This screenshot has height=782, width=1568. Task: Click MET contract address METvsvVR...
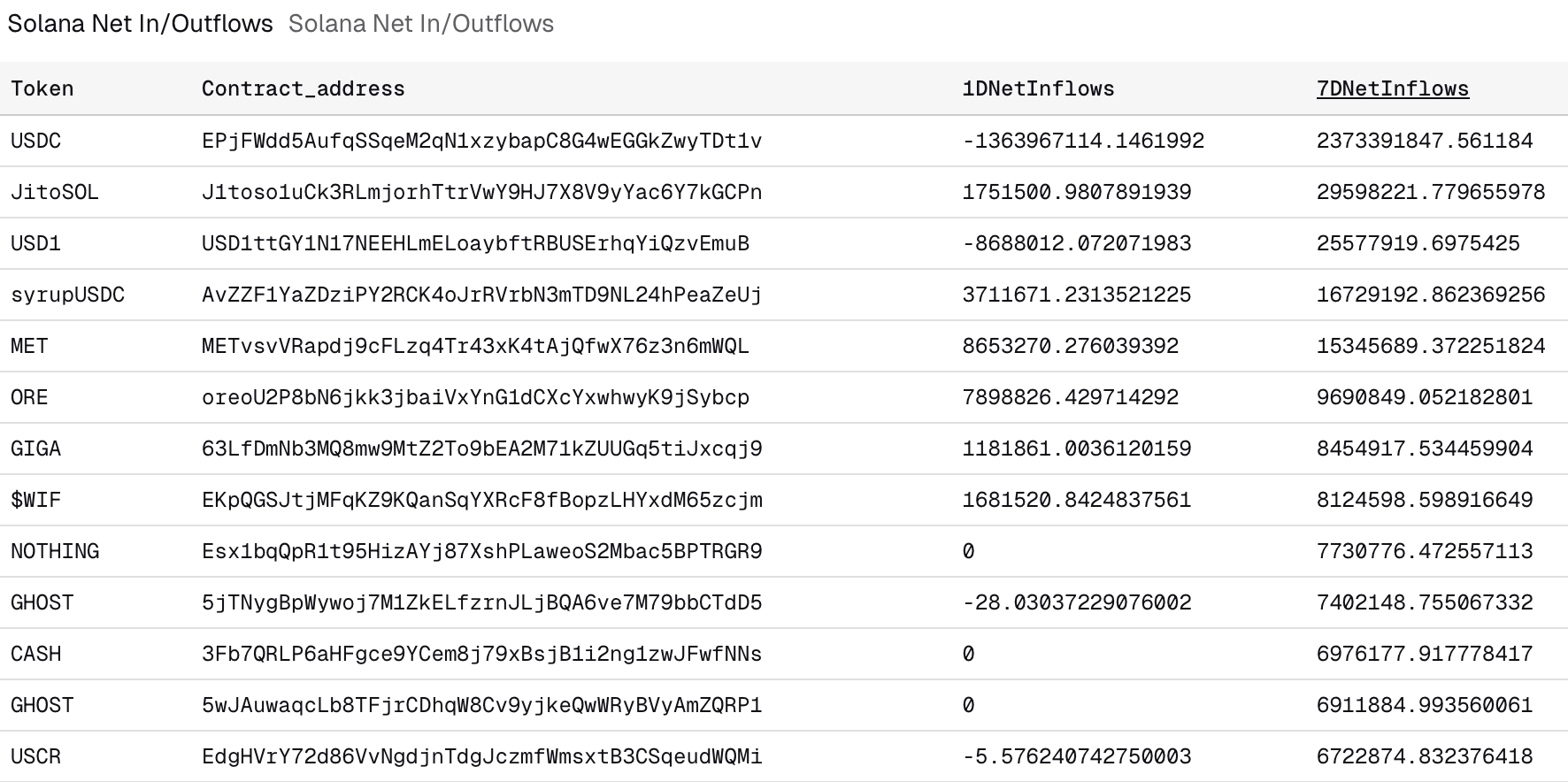[475, 346]
